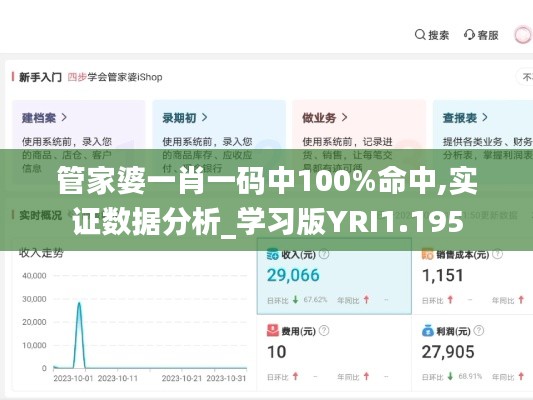Select the 27,905 profit value

pyautogui.click(x=448, y=352)
